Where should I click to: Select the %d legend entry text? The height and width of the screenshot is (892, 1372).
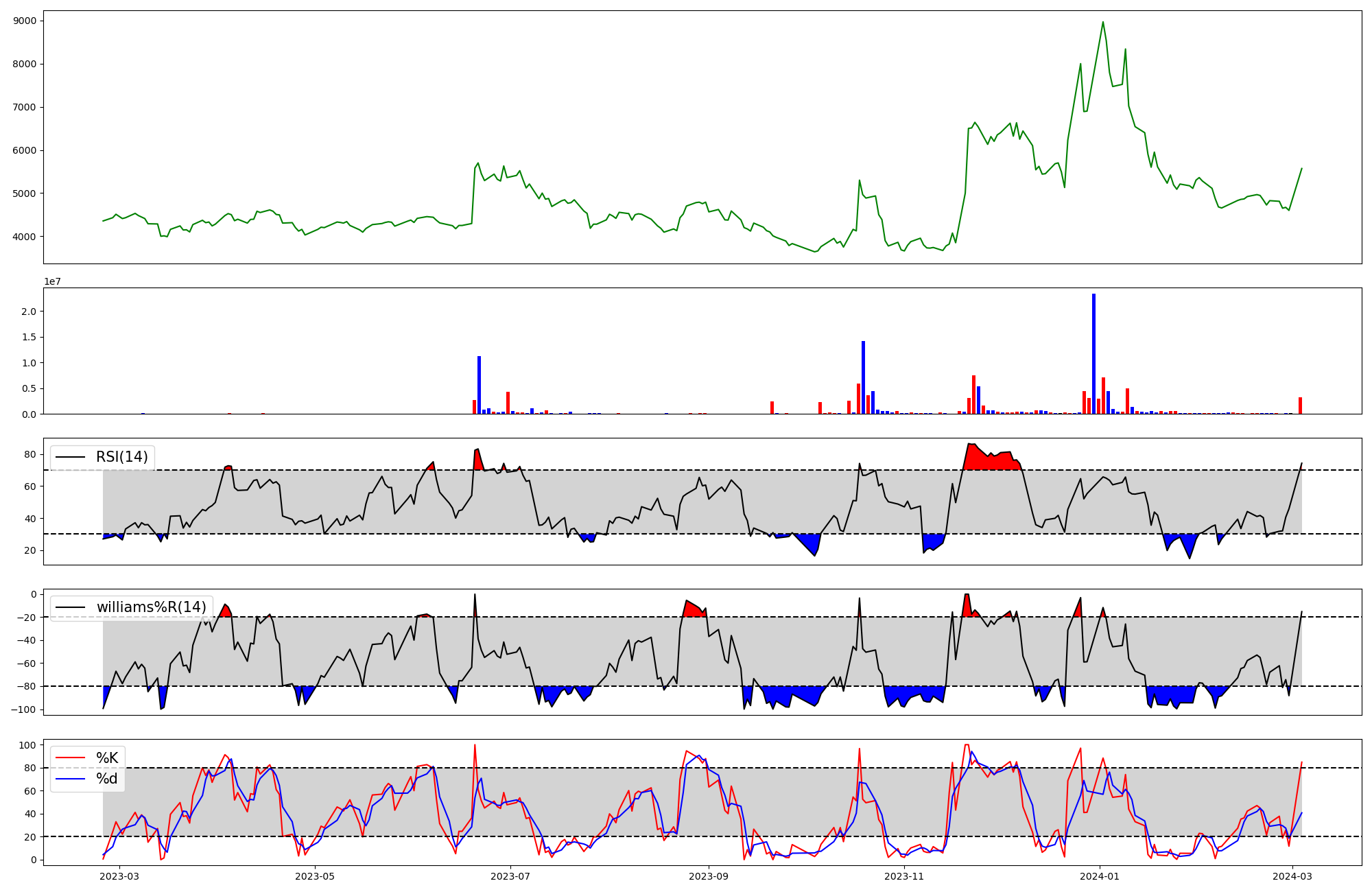(107, 779)
